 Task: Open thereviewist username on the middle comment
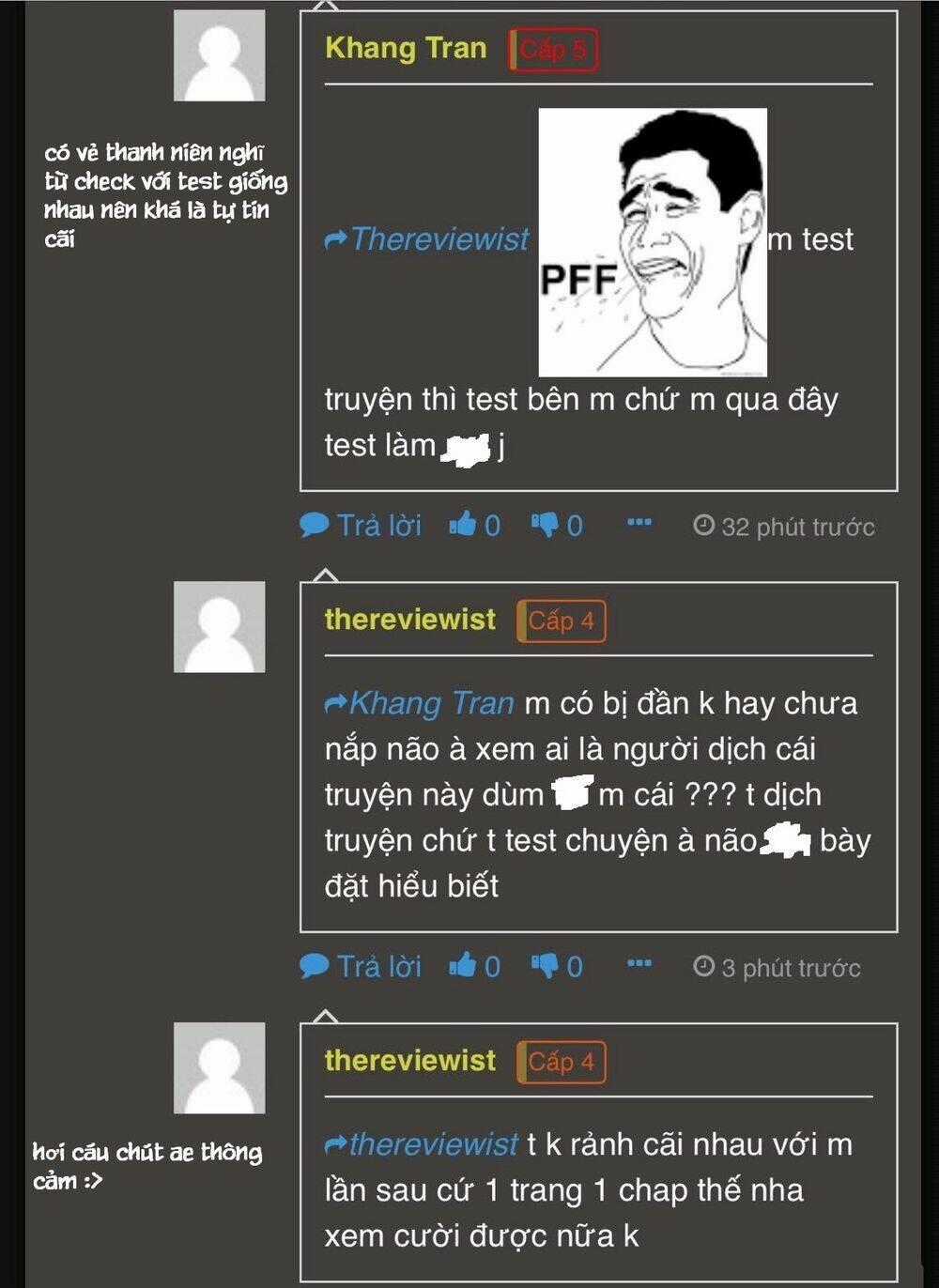point(409,620)
